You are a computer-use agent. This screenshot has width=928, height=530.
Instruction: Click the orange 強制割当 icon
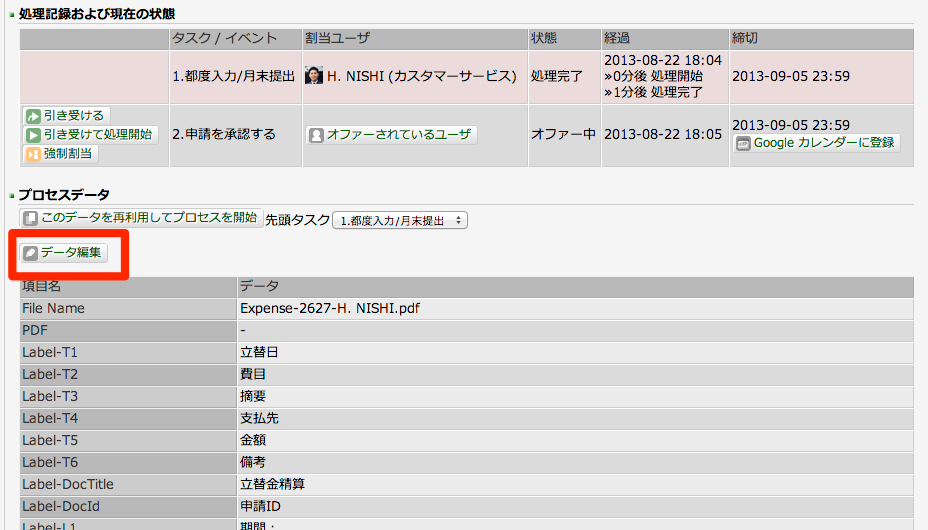click(x=33, y=154)
